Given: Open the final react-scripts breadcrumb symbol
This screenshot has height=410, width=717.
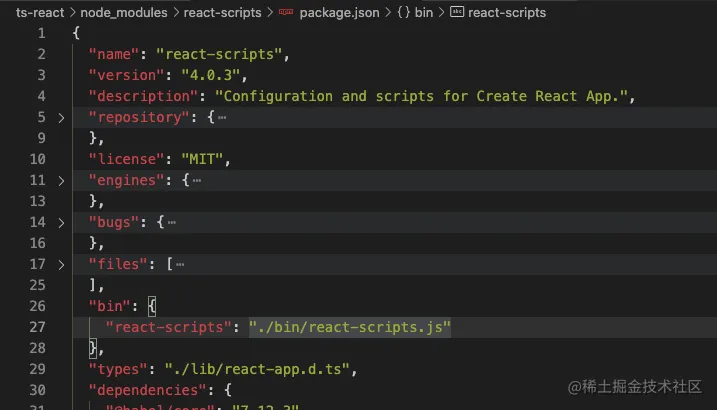Looking at the screenshot, I should pos(507,12).
